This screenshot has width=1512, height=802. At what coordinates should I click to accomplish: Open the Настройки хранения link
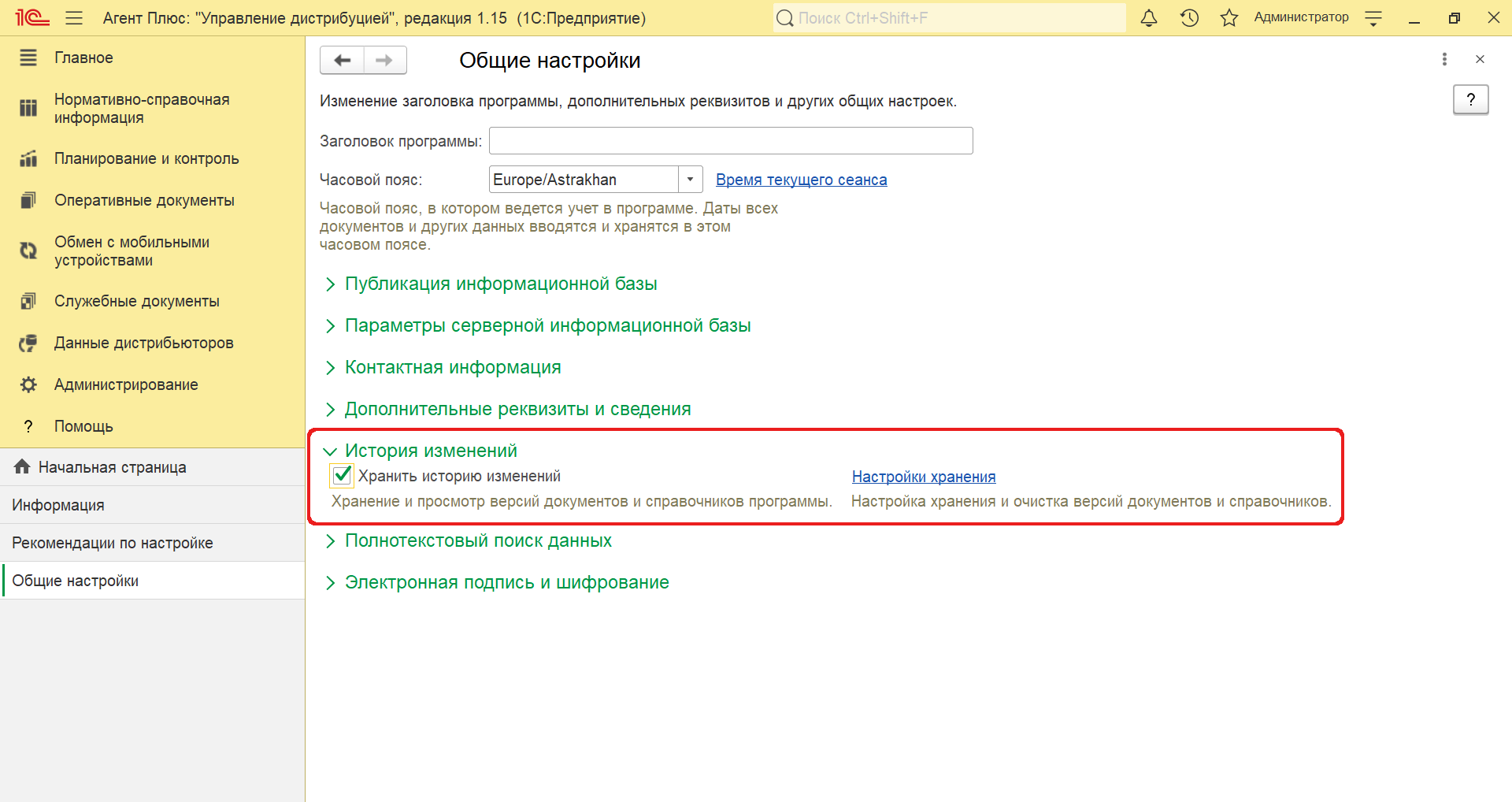pyautogui.click(x=924, y=477)
